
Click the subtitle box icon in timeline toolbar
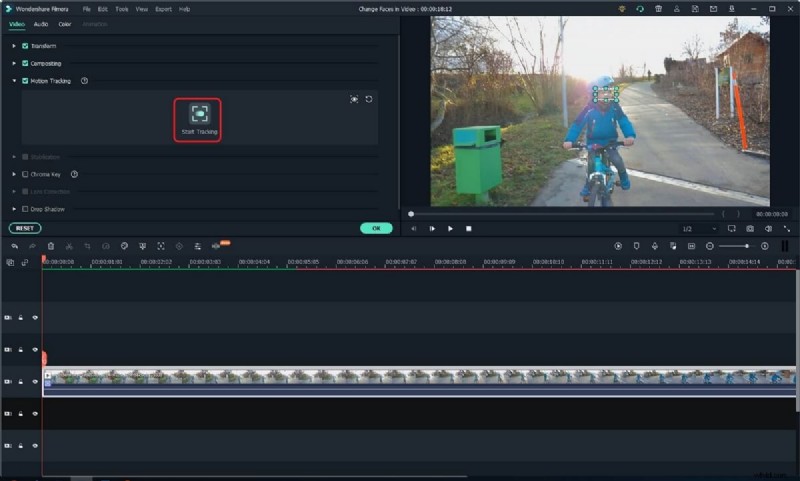pyautogui.click(x=691, y=246)
